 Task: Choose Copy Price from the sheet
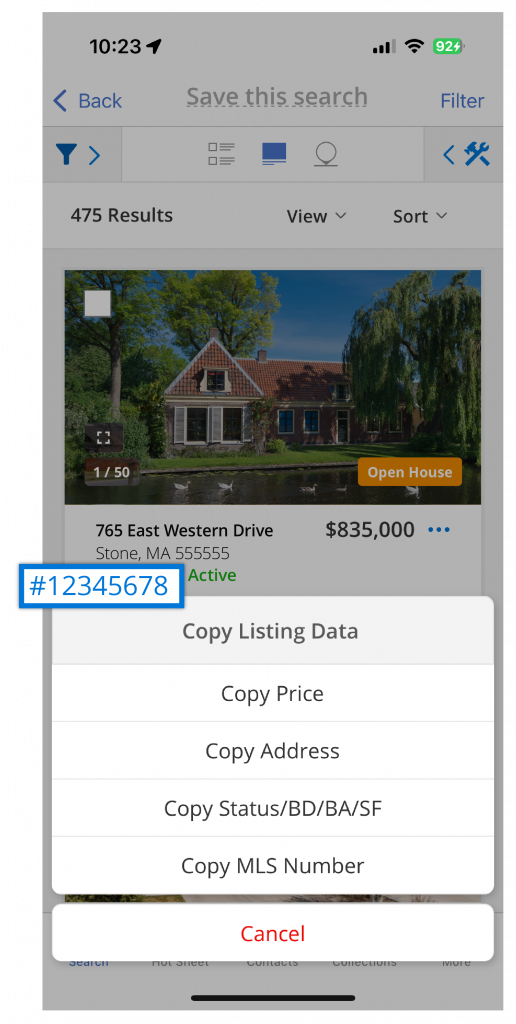click(272, 694)
